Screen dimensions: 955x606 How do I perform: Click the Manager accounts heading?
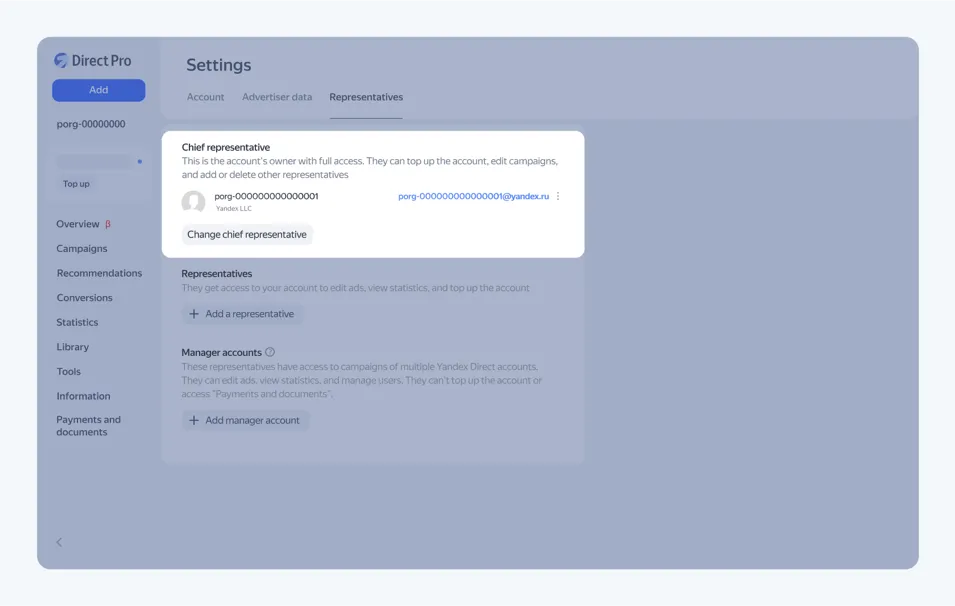tap(222, 353)
